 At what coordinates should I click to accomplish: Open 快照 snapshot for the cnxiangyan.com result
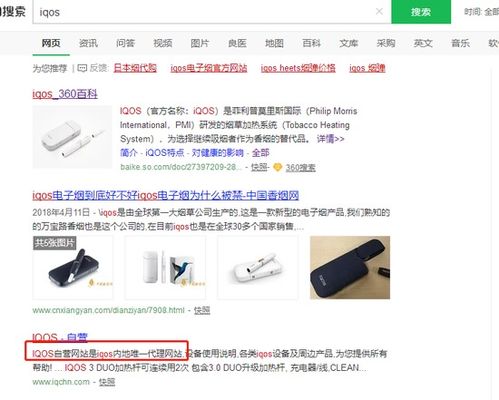202,310
